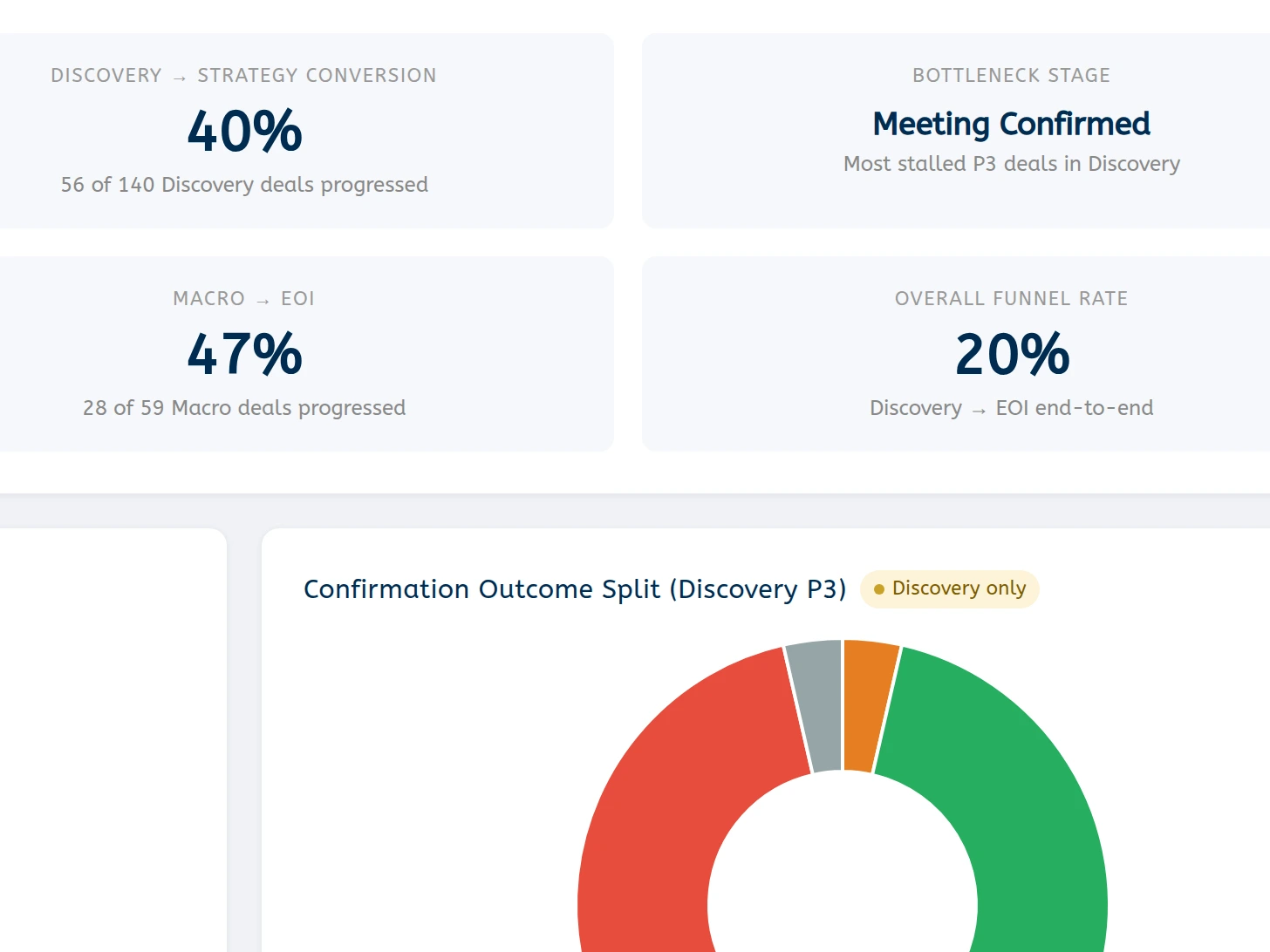This screenshot has height=952, width=1270.
Task: Select the Discovery → Strategy Conversion label
Action: pyautogui.click(x=244, y=76)
